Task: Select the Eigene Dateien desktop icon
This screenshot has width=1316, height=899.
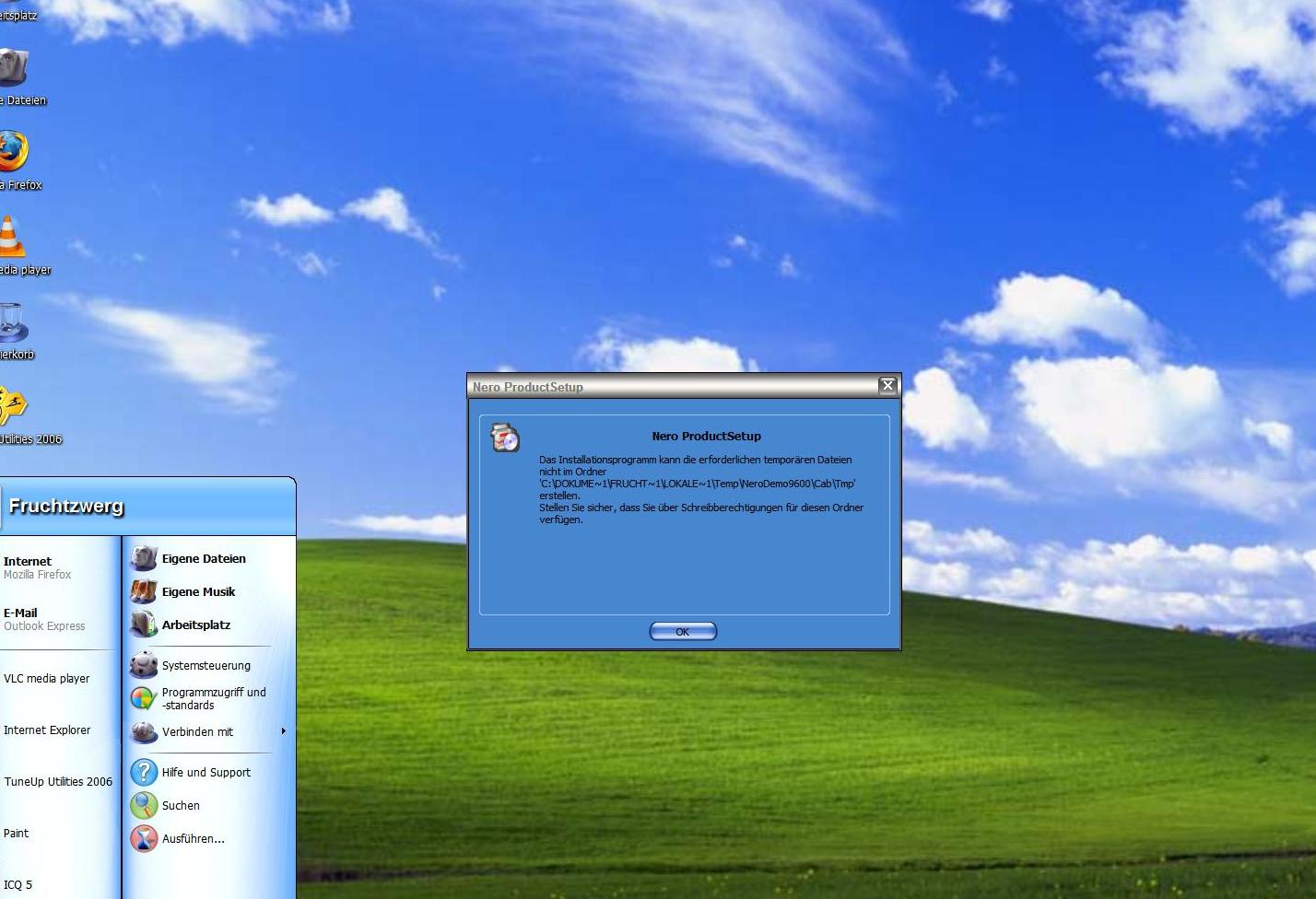Action: click(x=13, y=67)
